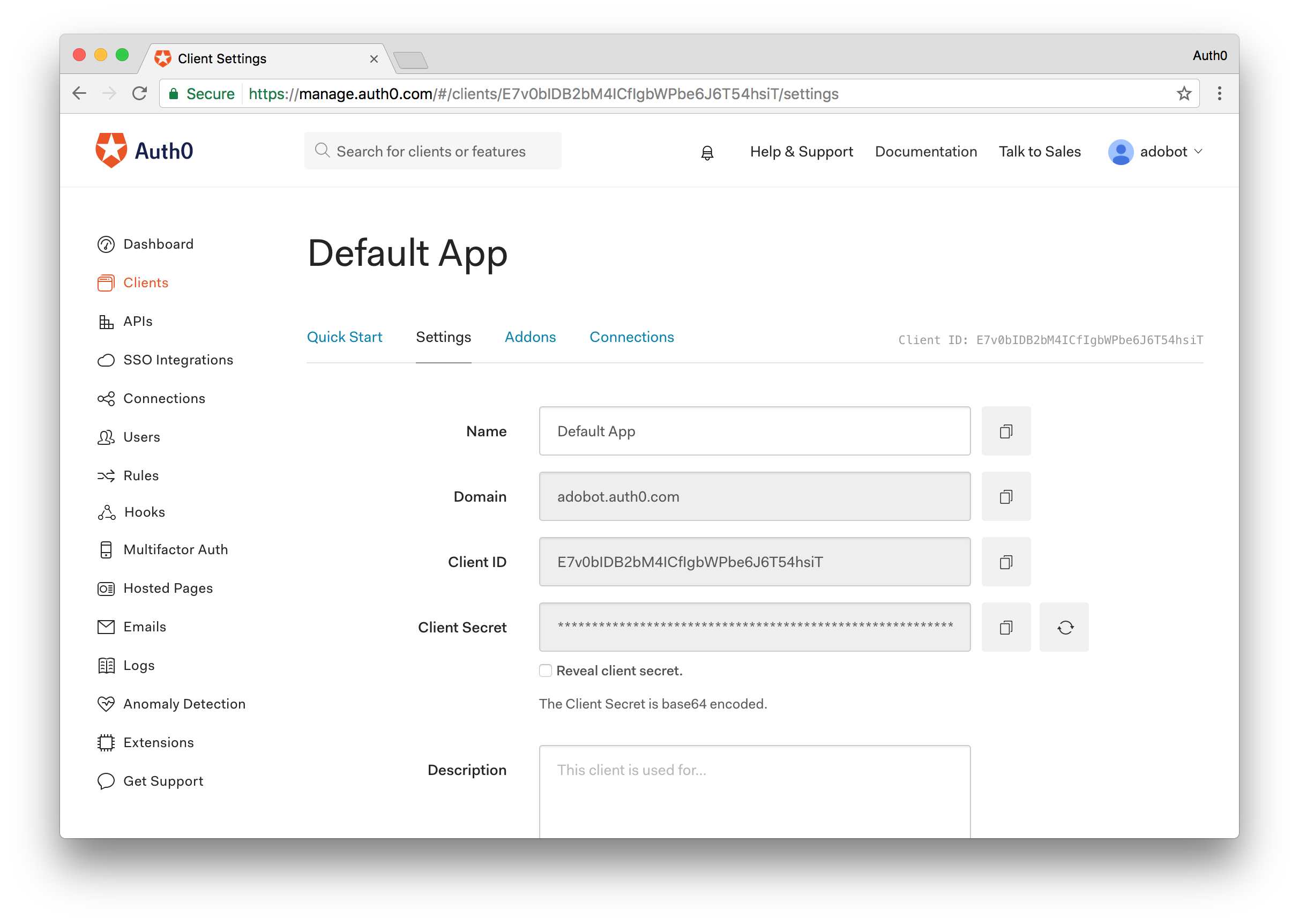Viewport: 1299px width, 924px height.
Task: Open the user account dropdown menu
Action: coord(1158,152)
